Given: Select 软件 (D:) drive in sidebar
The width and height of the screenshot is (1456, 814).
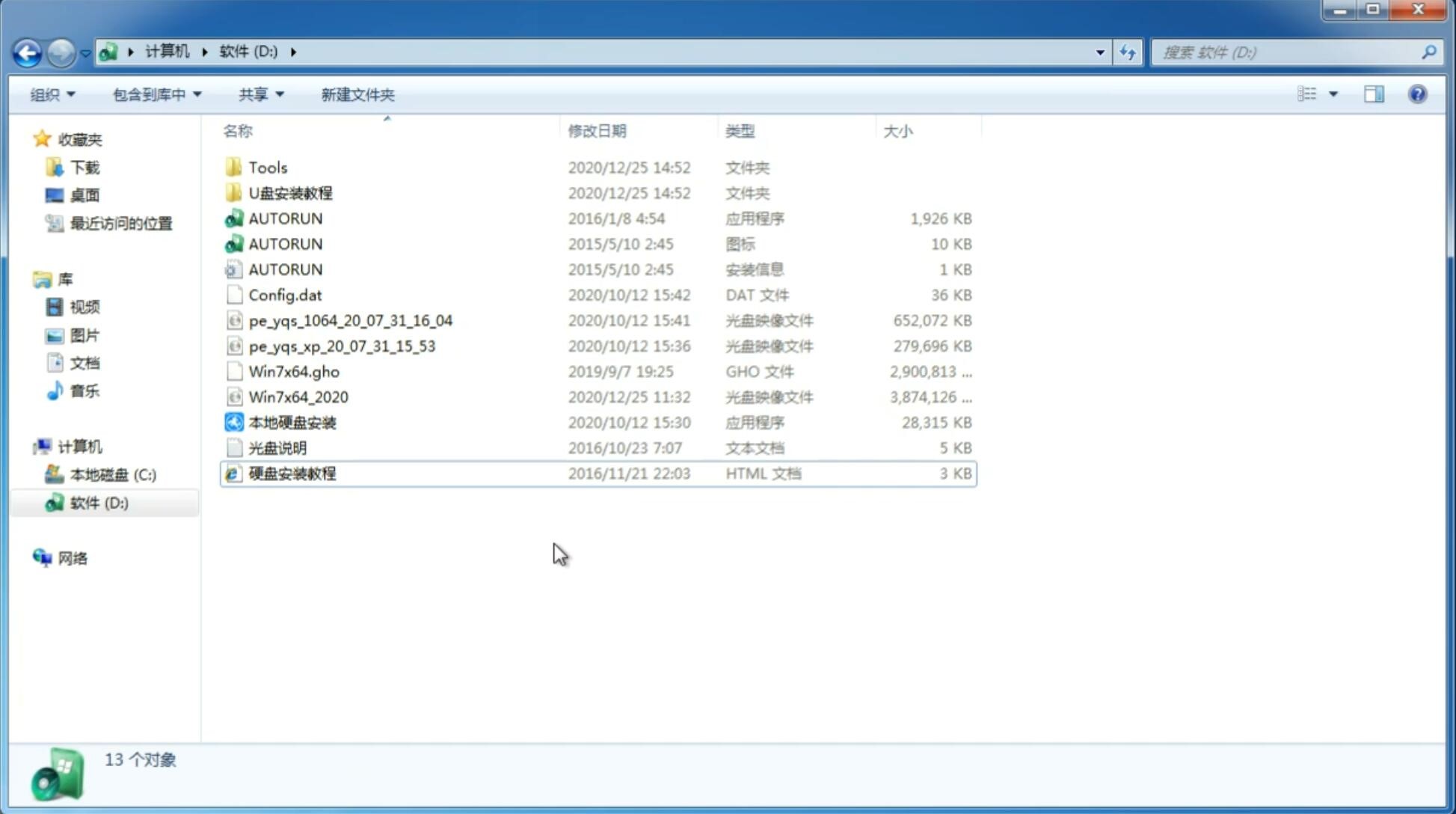Looking at the screenshot, I should coord(98,502).
